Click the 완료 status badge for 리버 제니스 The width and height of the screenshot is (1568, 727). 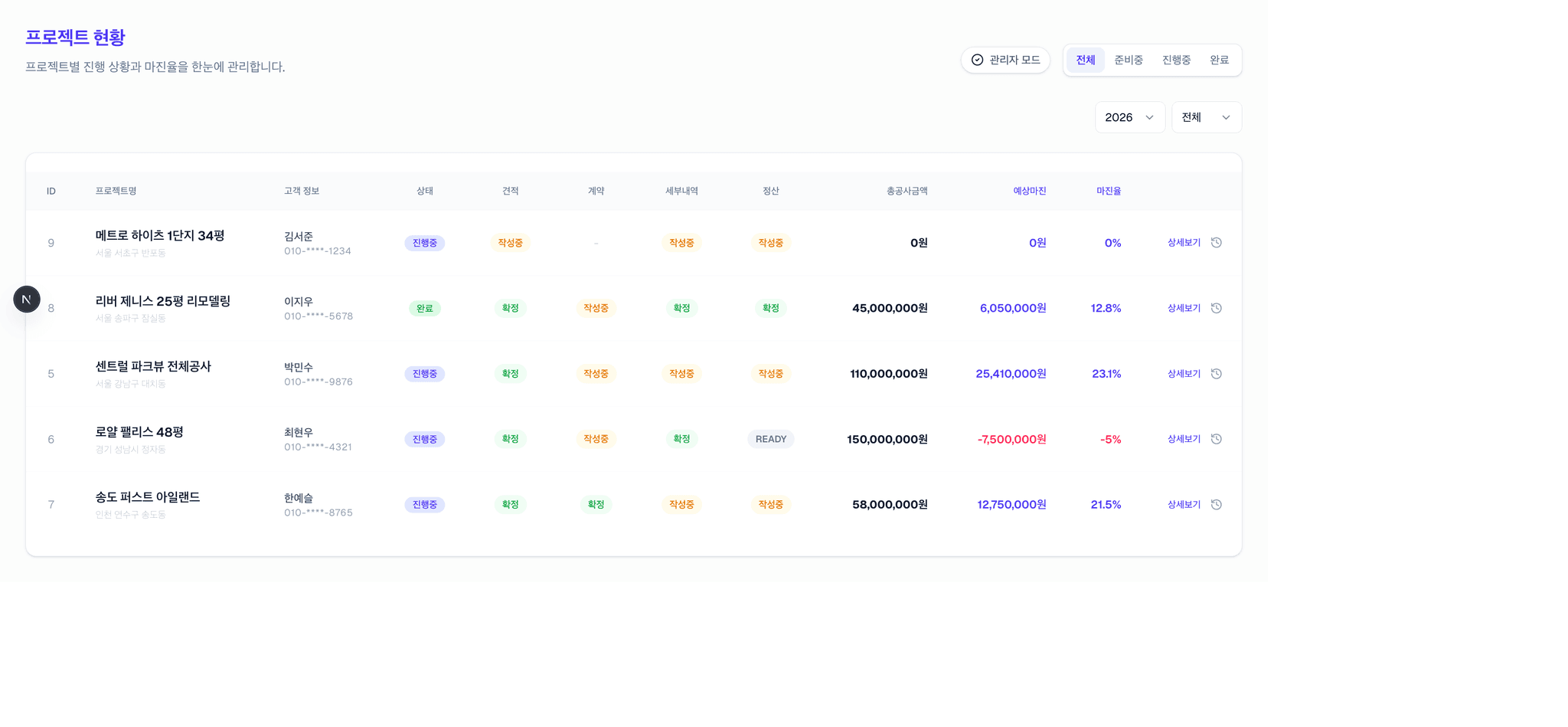424,308
